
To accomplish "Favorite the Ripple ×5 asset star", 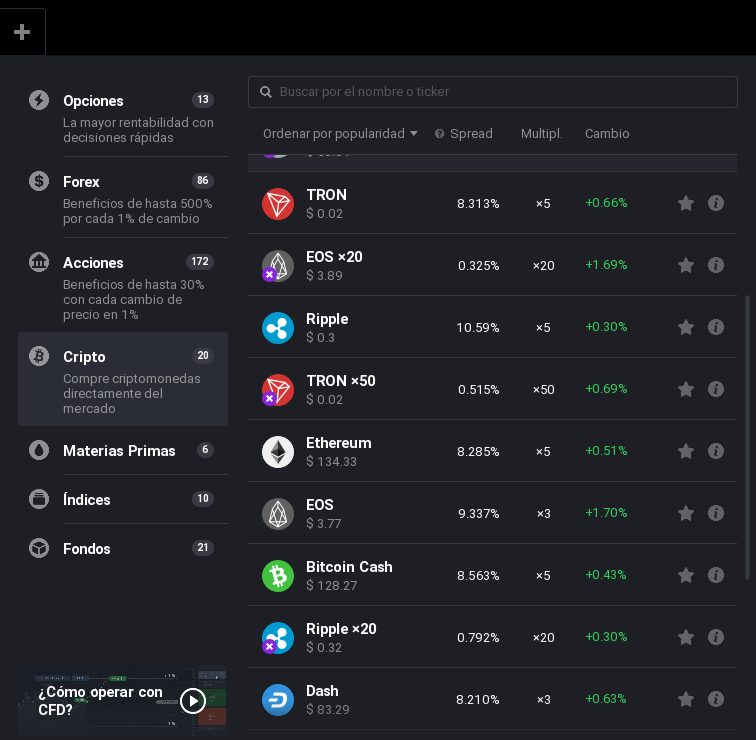I will [x=686, y=327].
